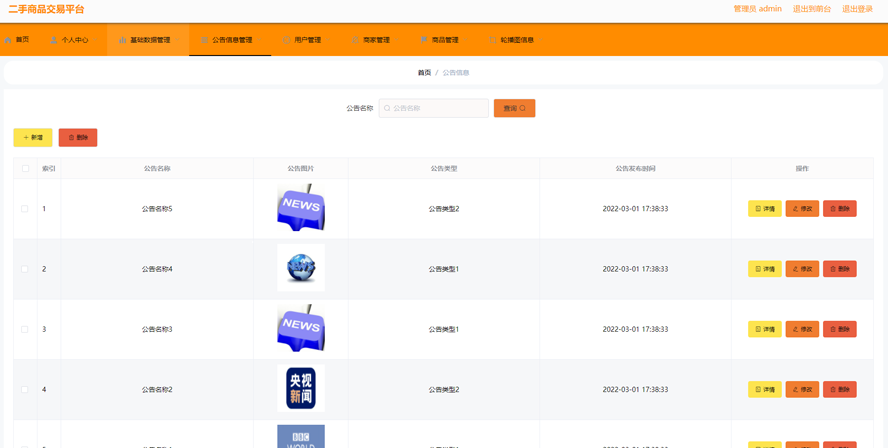Screen dimensions: 888x448
Task: Expand the 个人中心 menu arrow
Action: point(95,40)
